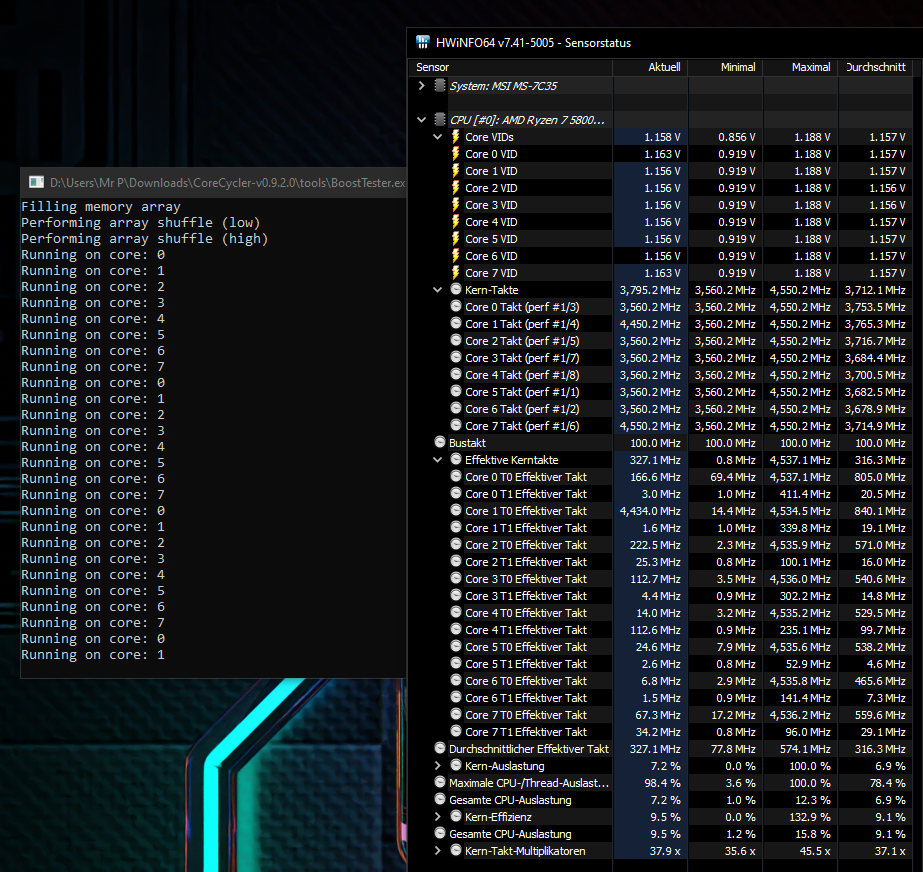Click the icon for Core 0 T0 Effektiver Takt
This screenshot has width=923, height=872.
tap(456, 476)
